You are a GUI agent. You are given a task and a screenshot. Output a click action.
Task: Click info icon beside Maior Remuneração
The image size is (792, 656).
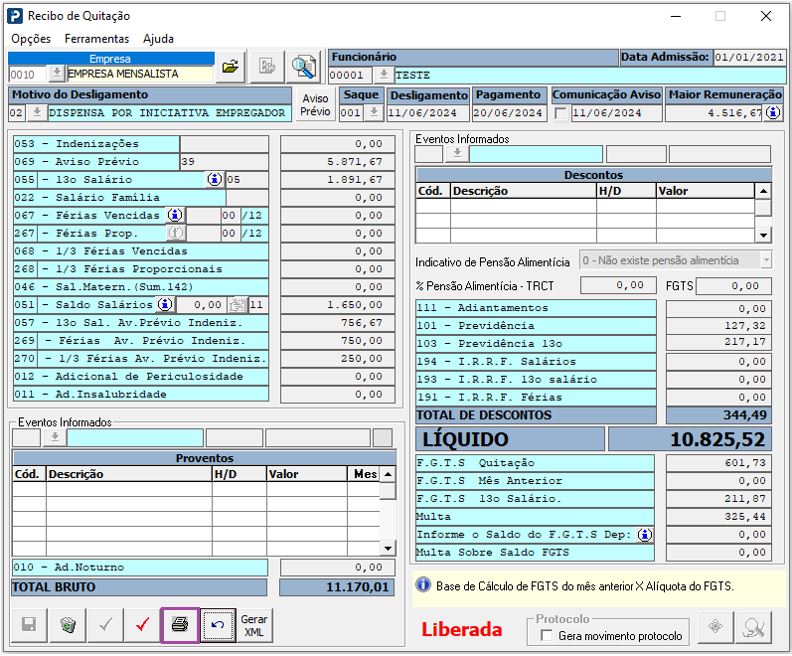[773, 112]
